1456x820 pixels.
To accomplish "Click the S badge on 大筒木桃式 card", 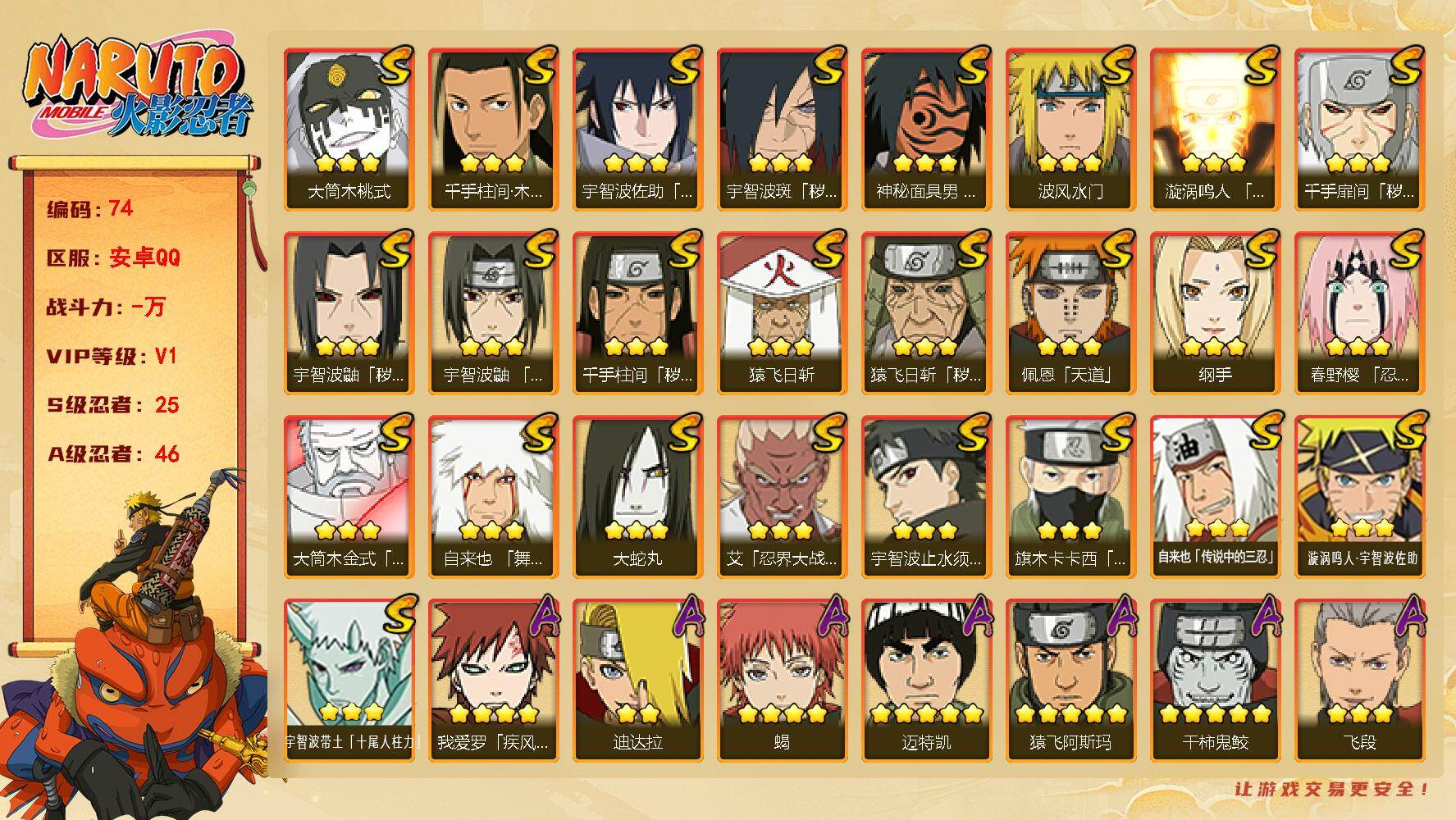I will [394, 67].
